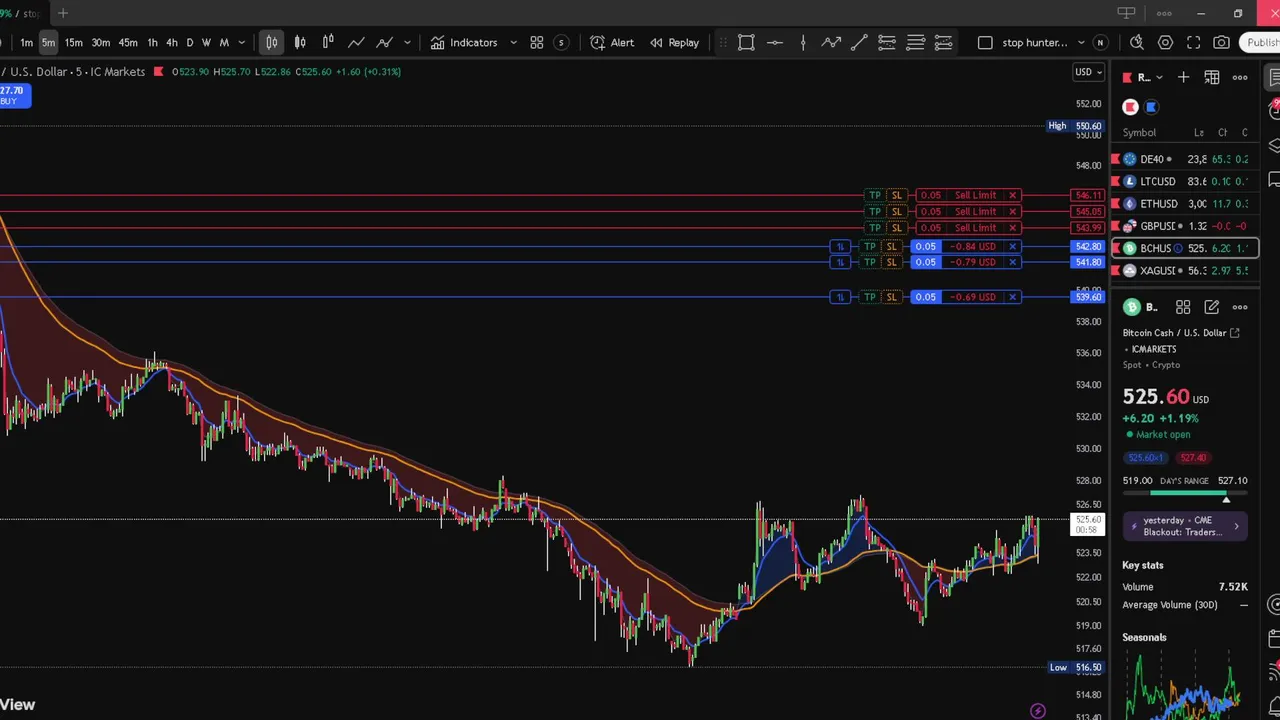The image size is (1280, 720).
Task: Switch to the 1h timeframe
Action: click(152, 42)
